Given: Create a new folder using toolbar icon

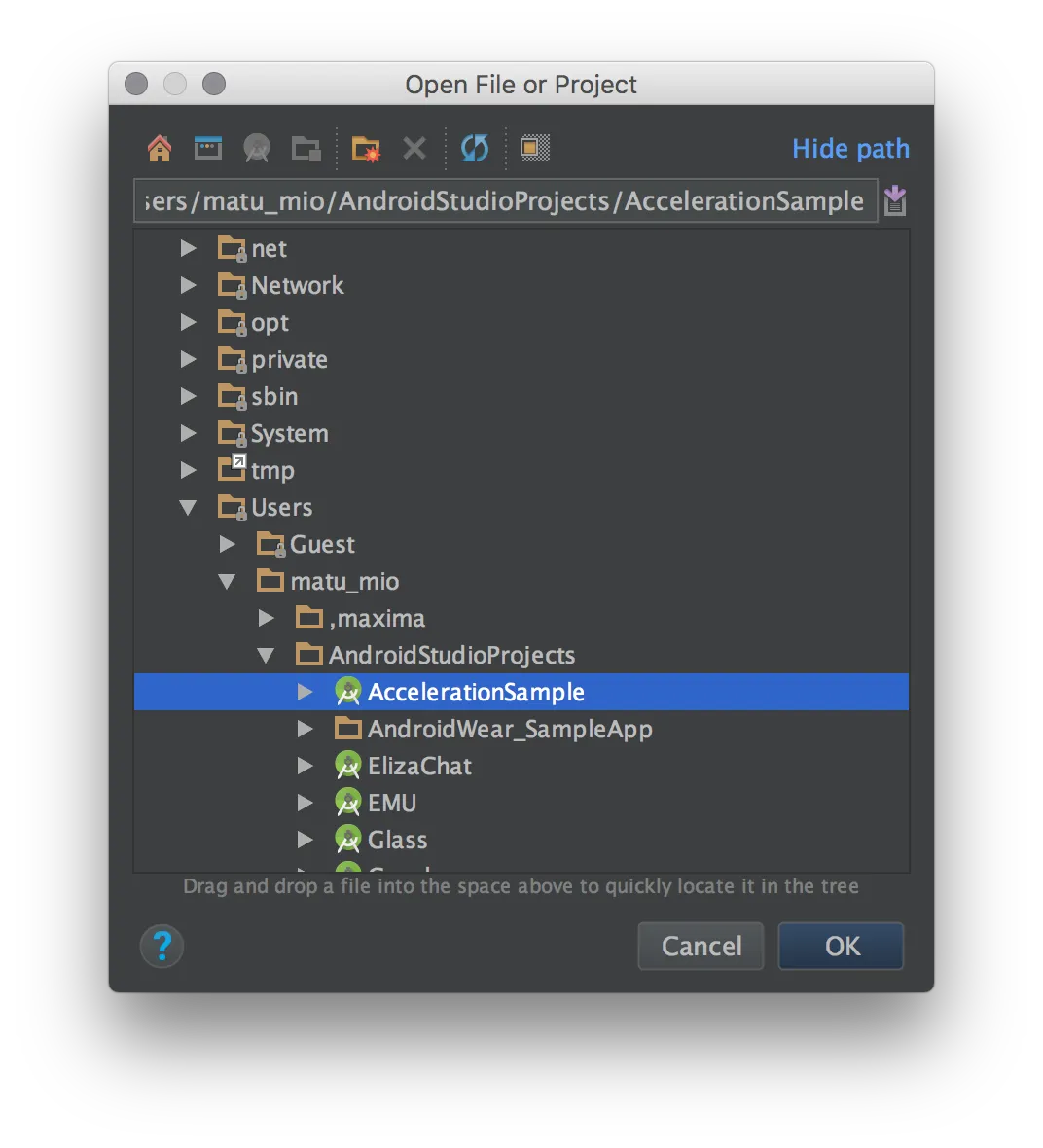Looking at the screenshot, I should coord(365,148).
